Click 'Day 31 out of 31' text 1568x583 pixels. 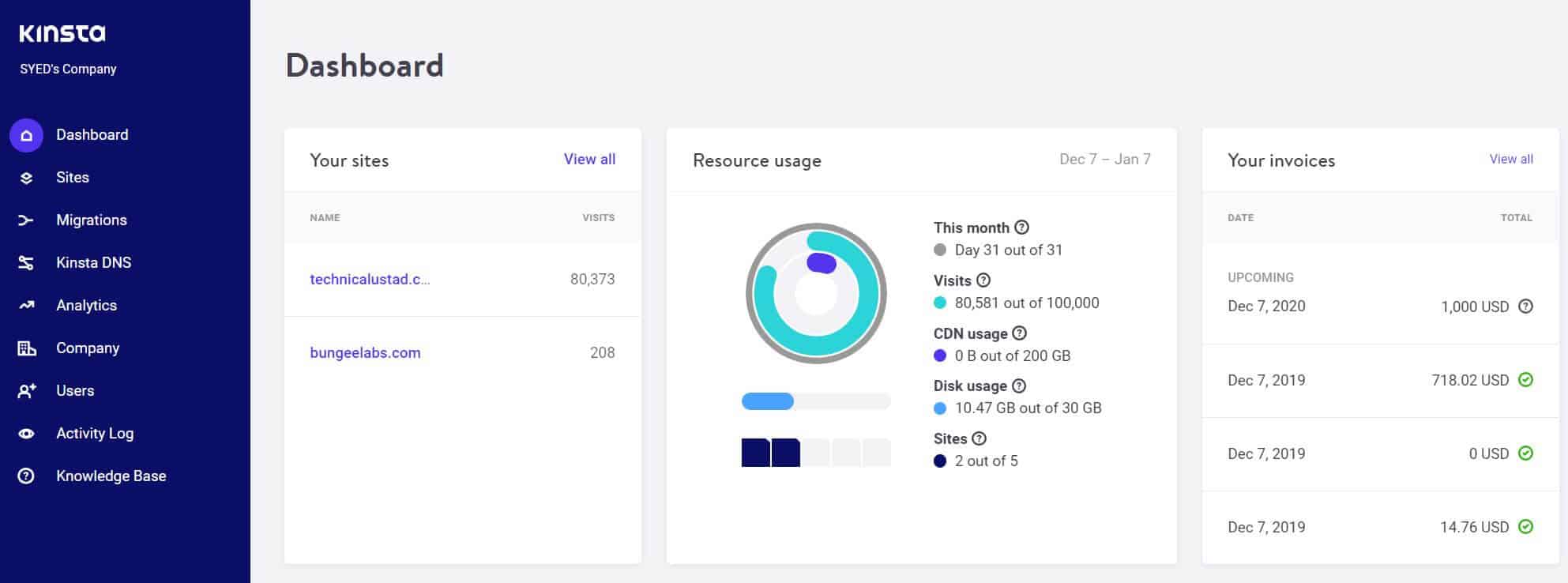[1009, 250]
